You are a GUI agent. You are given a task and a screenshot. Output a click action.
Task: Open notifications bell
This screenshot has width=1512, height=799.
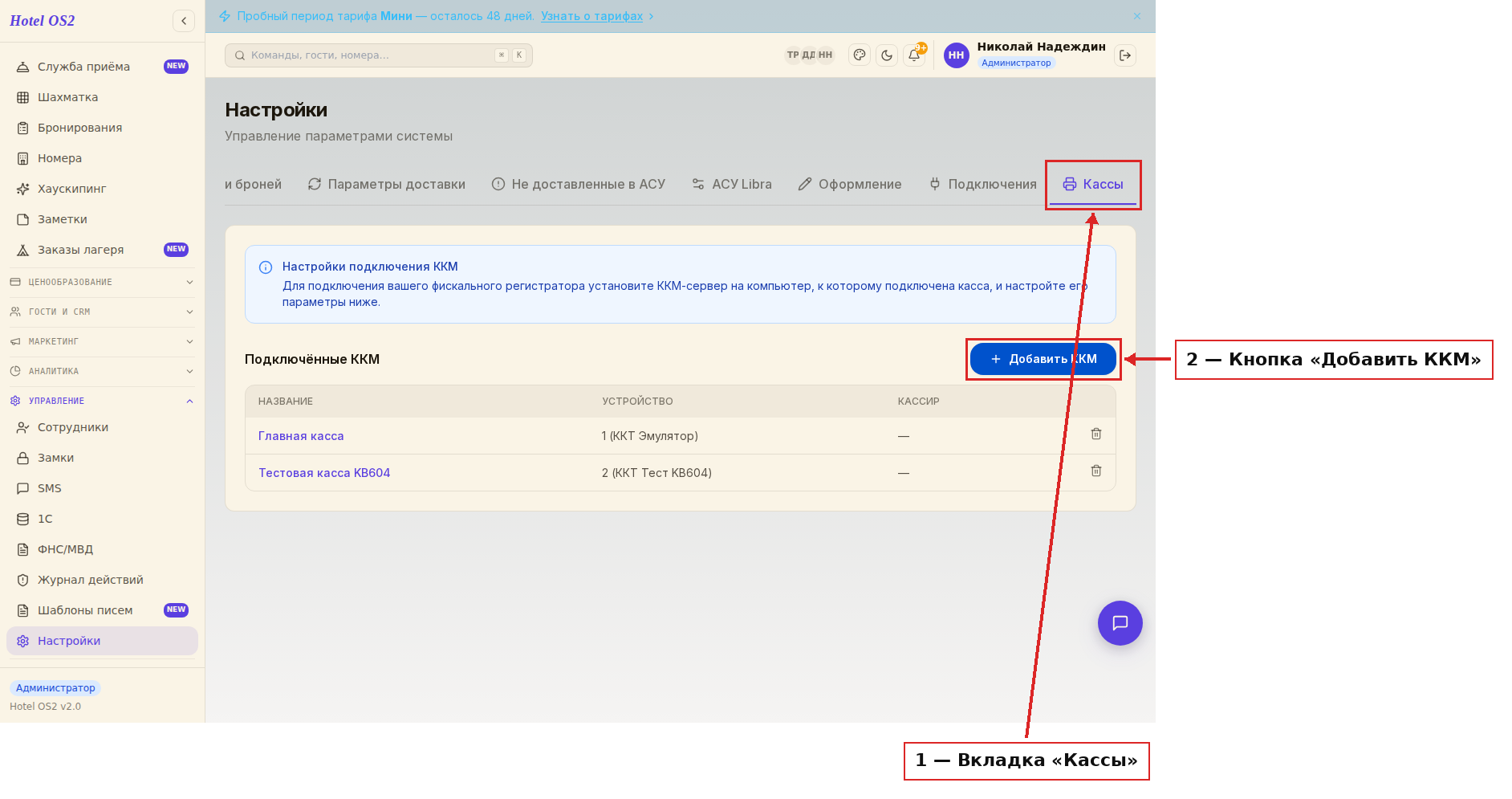coord(914,55)
